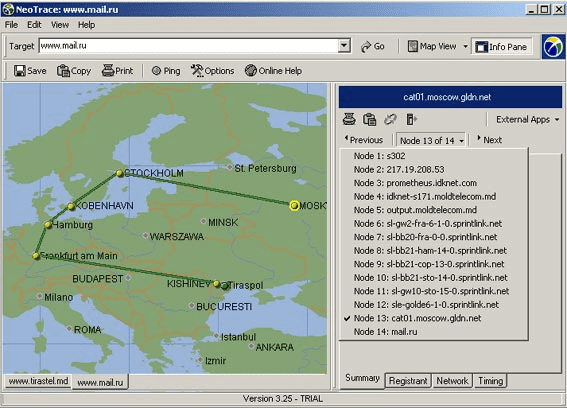The height and width of the screenshot is (408, 567).
Task: Switch to the www.mail.ru trace tab
Action: (x=100, y=382)
